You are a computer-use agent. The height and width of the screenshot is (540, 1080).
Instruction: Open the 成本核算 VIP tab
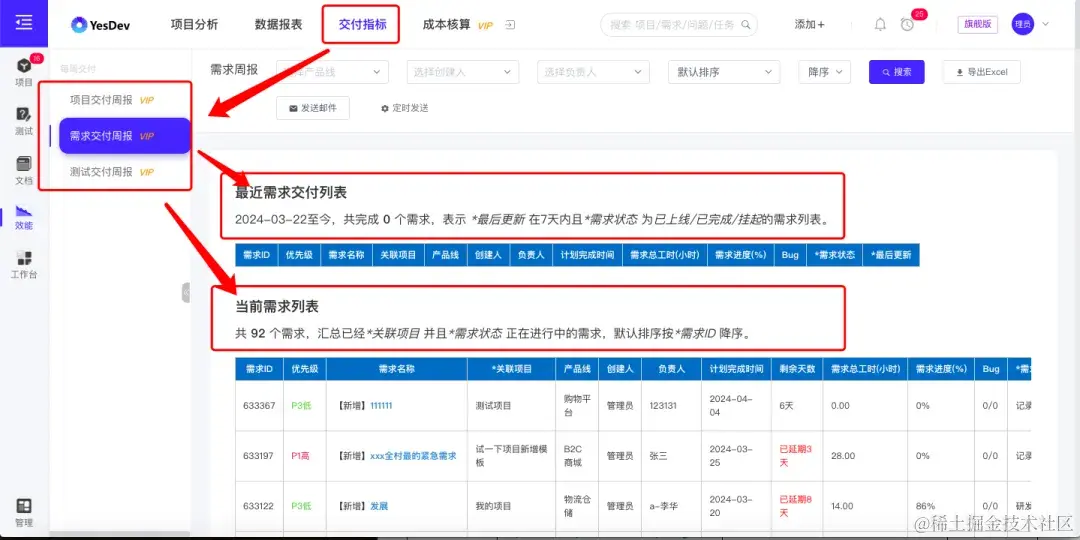point(457,25)
